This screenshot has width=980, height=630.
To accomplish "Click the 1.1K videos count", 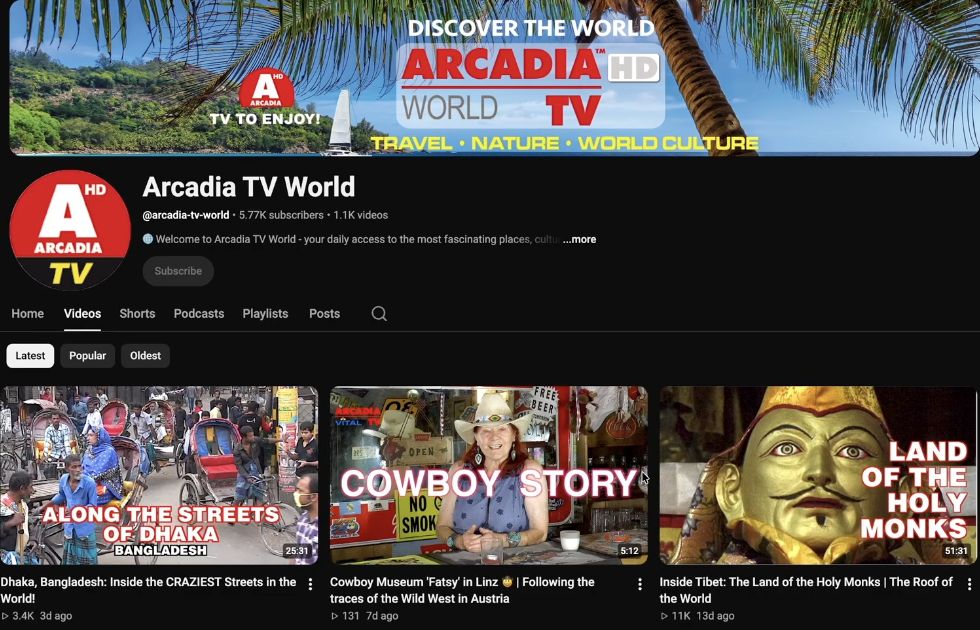I will point(361,215).
